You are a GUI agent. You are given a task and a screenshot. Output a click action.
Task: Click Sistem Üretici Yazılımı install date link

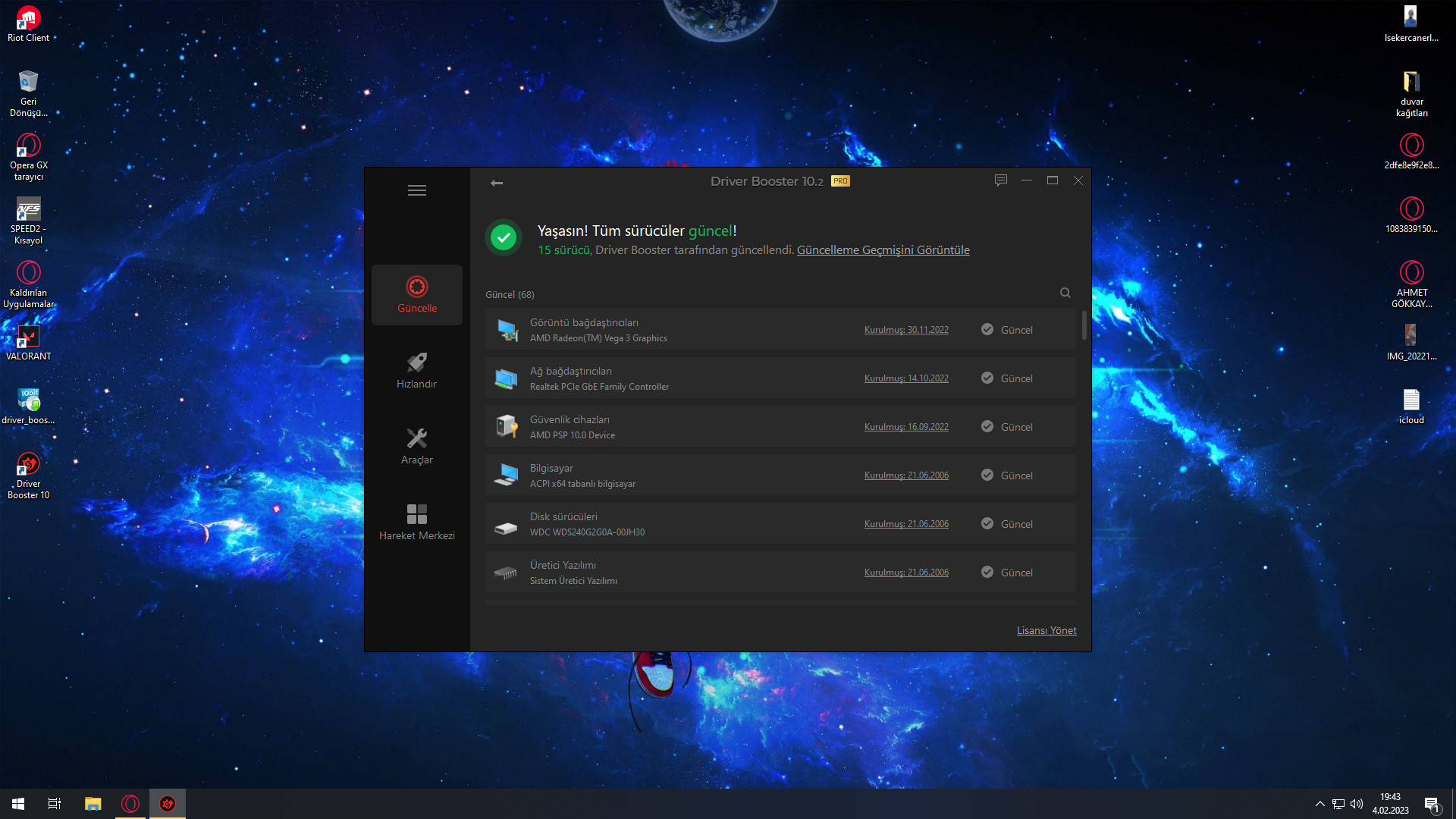coord(906,573)
